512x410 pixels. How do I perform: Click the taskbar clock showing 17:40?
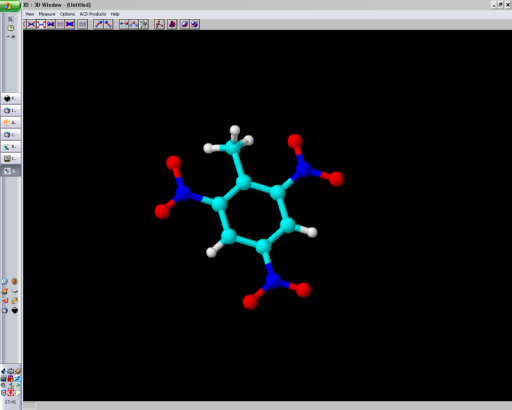pyautogui.click(x=10, y=402)
